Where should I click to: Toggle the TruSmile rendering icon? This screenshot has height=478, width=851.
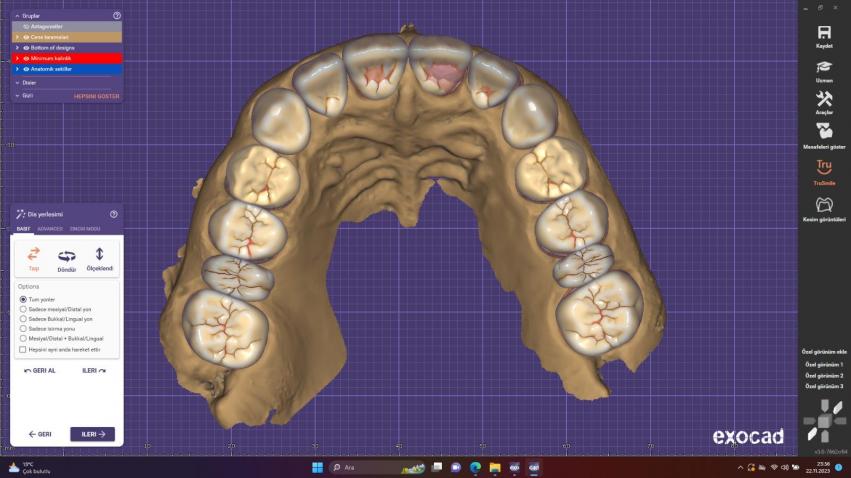pyautogui.click(x=824, y=170)
